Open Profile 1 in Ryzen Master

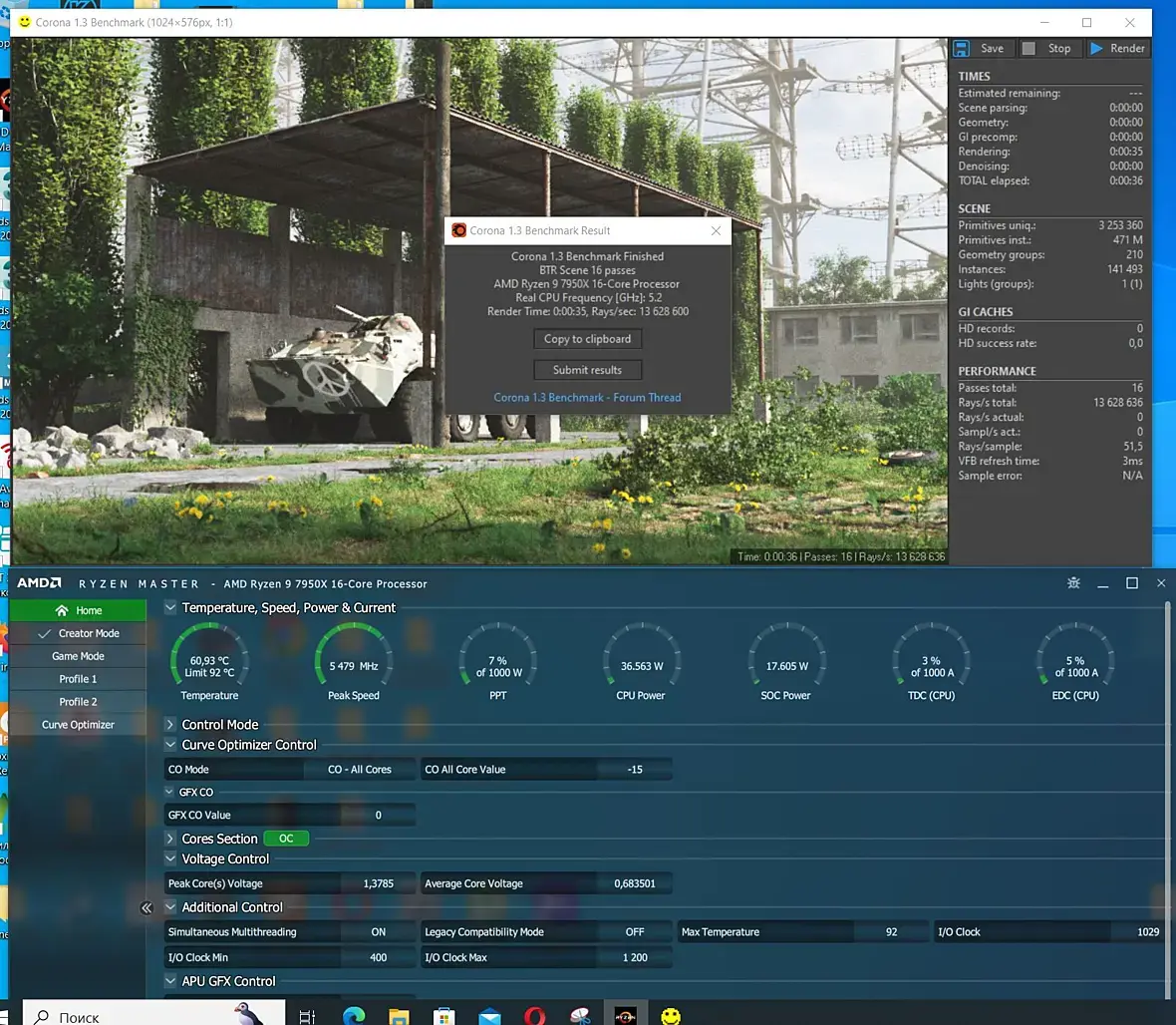click(x=78, y=679)
